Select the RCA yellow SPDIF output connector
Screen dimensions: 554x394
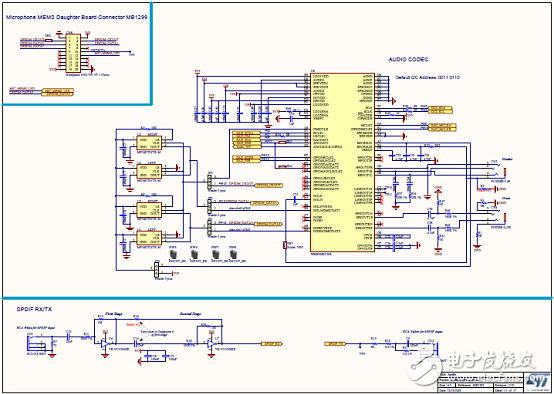(x=431, y=349)
